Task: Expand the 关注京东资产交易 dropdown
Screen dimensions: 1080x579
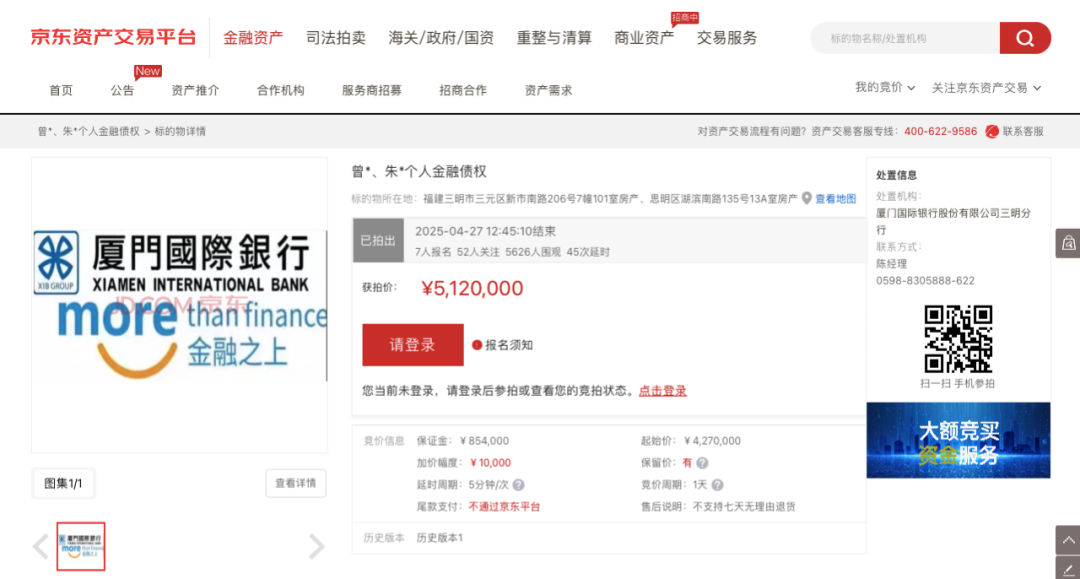Action: pyautogui.click(x=986, y=87)
